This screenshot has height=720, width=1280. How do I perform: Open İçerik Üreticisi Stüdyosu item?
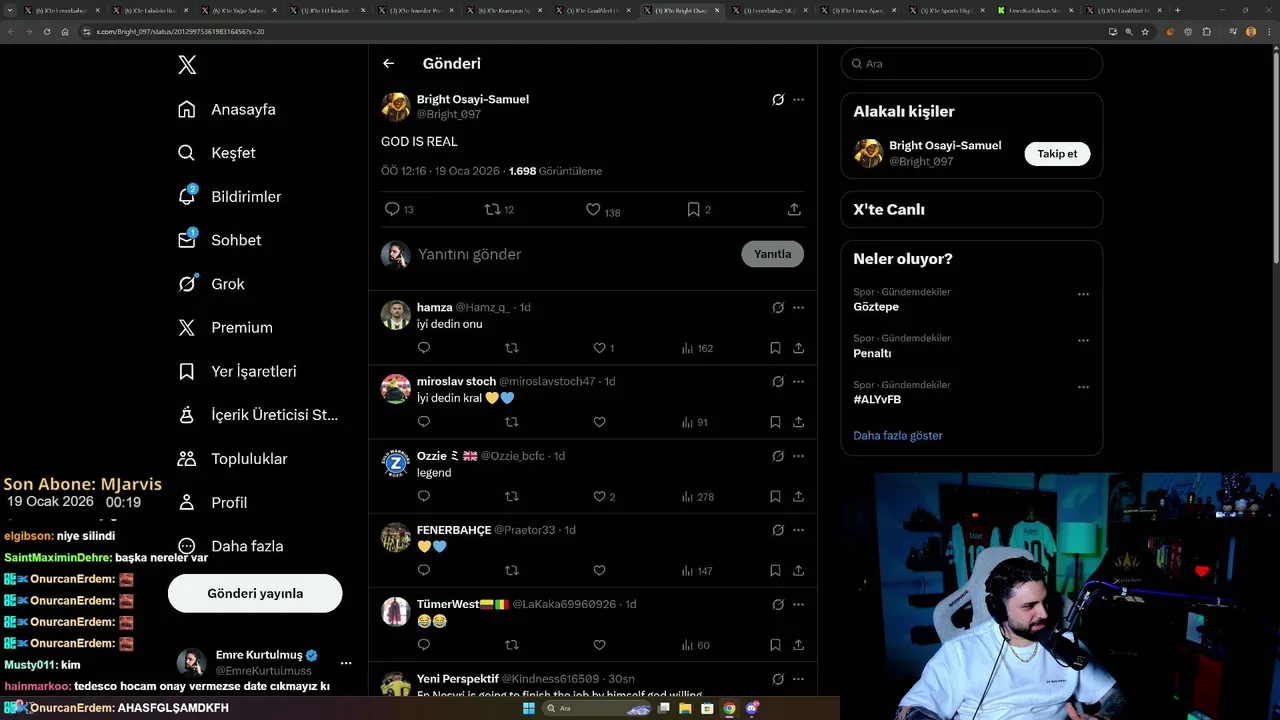pyautogui.click(x=258, y=415)
